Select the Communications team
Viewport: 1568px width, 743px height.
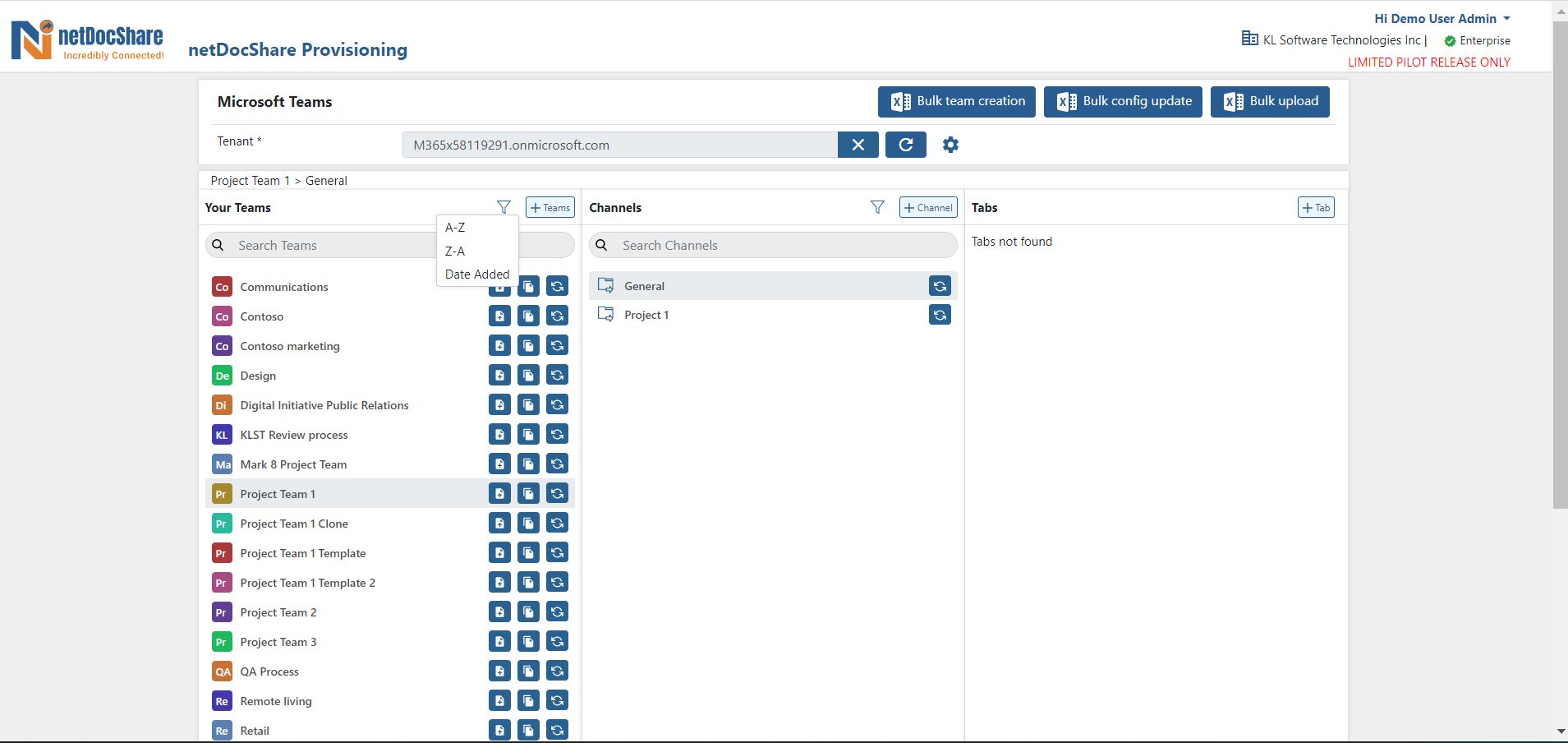284,287
